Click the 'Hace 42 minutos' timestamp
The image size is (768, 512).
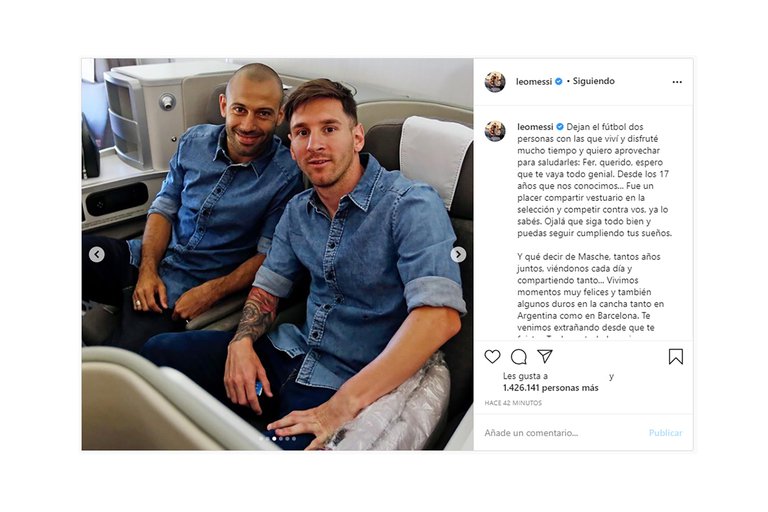(x=513, y=403)
